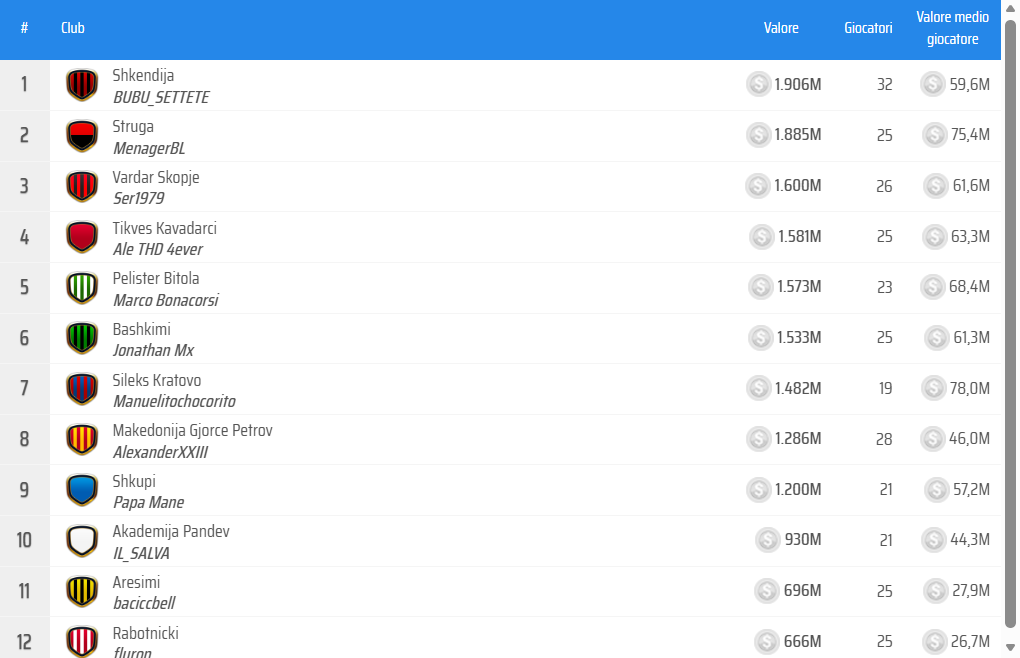Select the Sileks Kratovo badge

click(x=81, y=388)
